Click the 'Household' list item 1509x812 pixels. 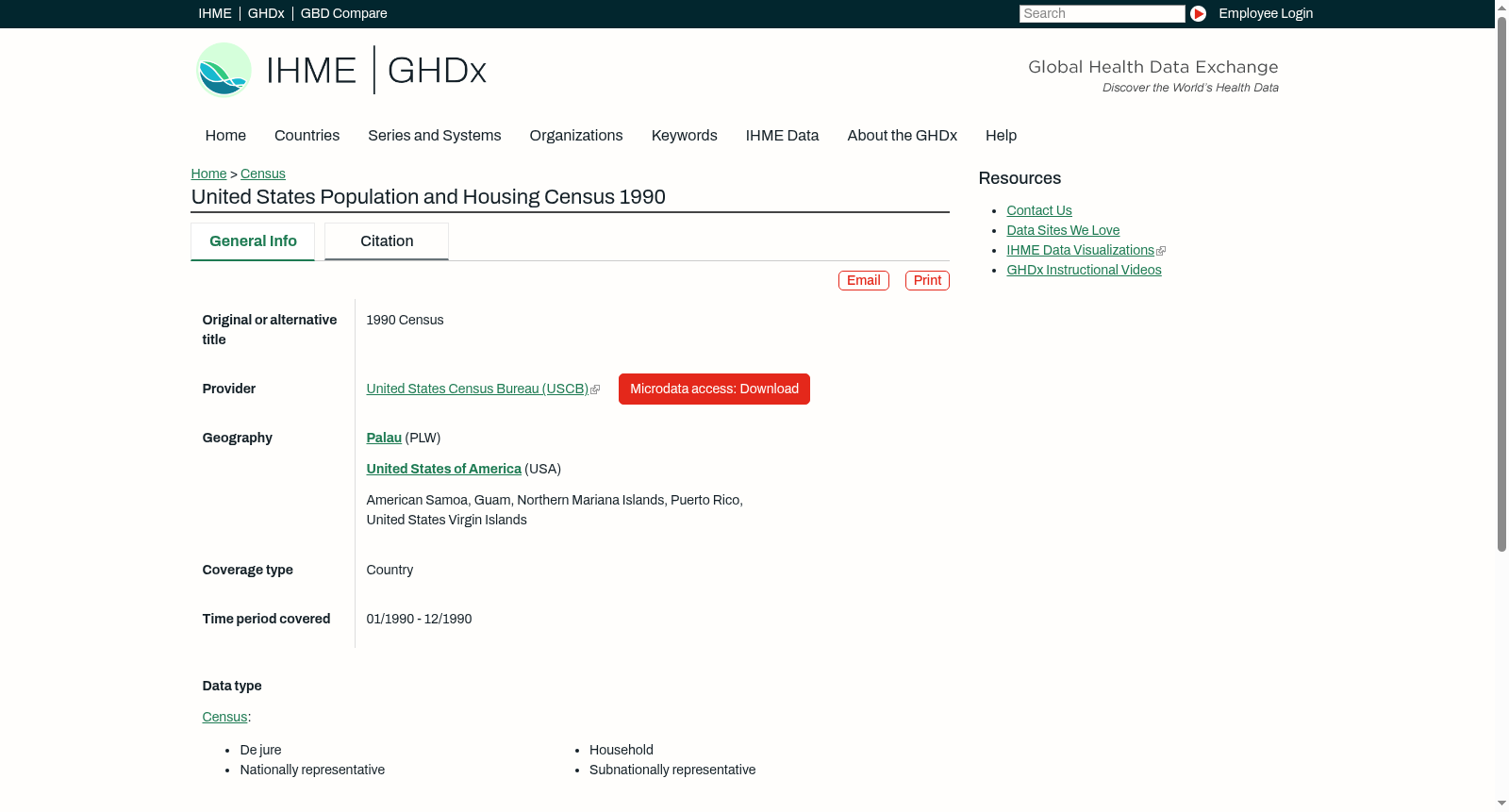click(622, 751)
